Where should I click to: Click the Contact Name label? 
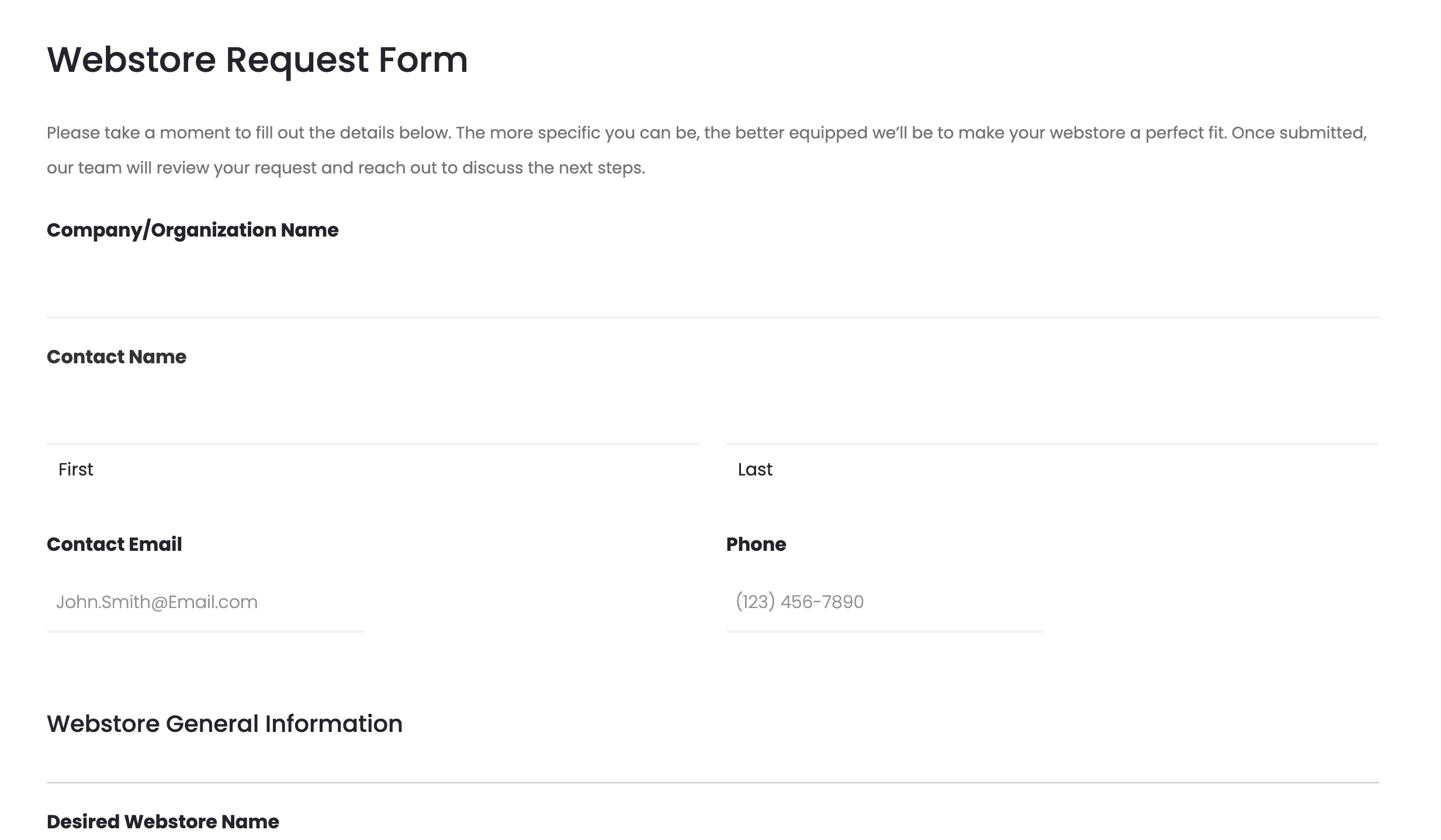116,357
